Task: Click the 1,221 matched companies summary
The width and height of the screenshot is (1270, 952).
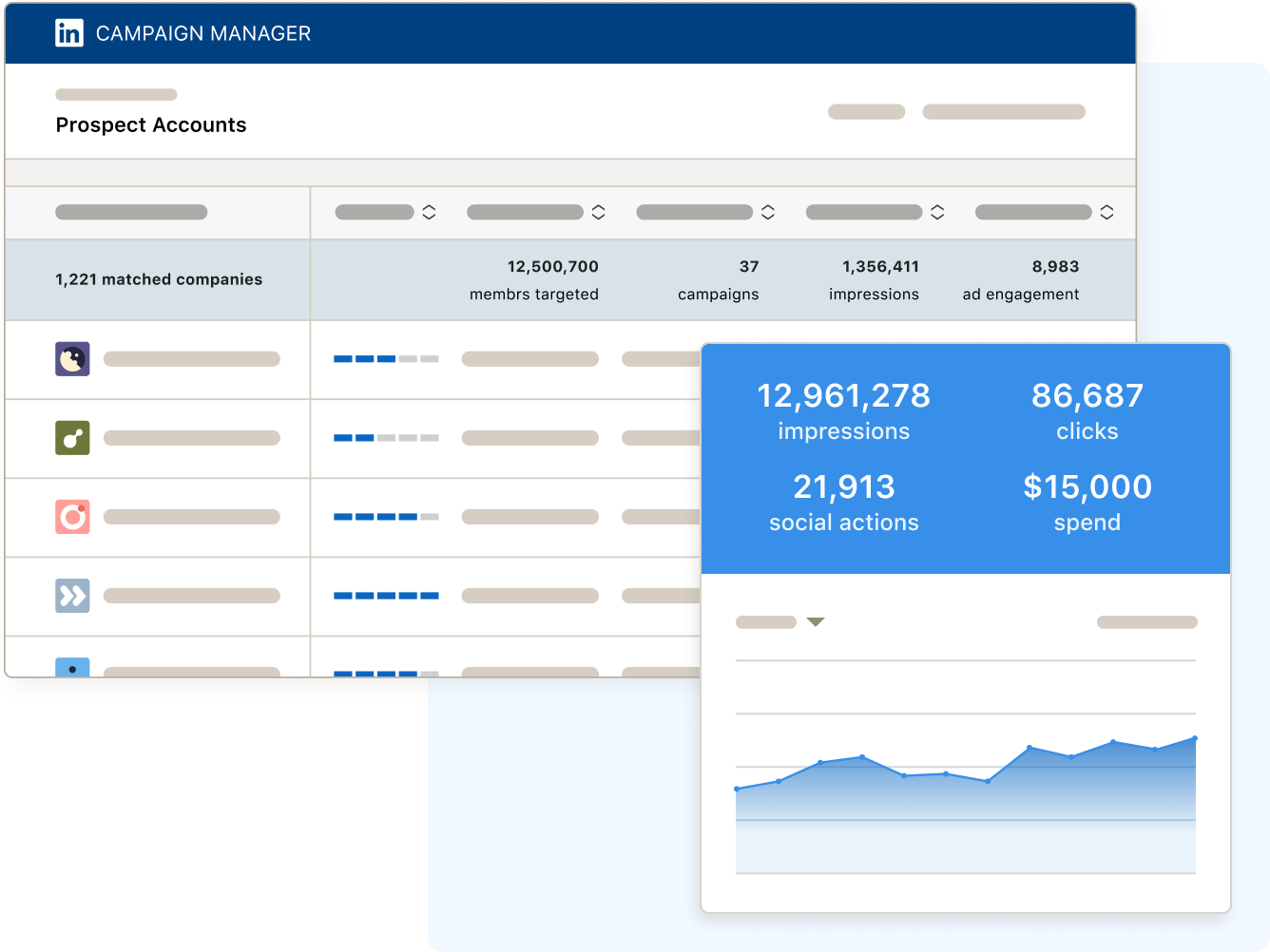Action: coord(159,279)
